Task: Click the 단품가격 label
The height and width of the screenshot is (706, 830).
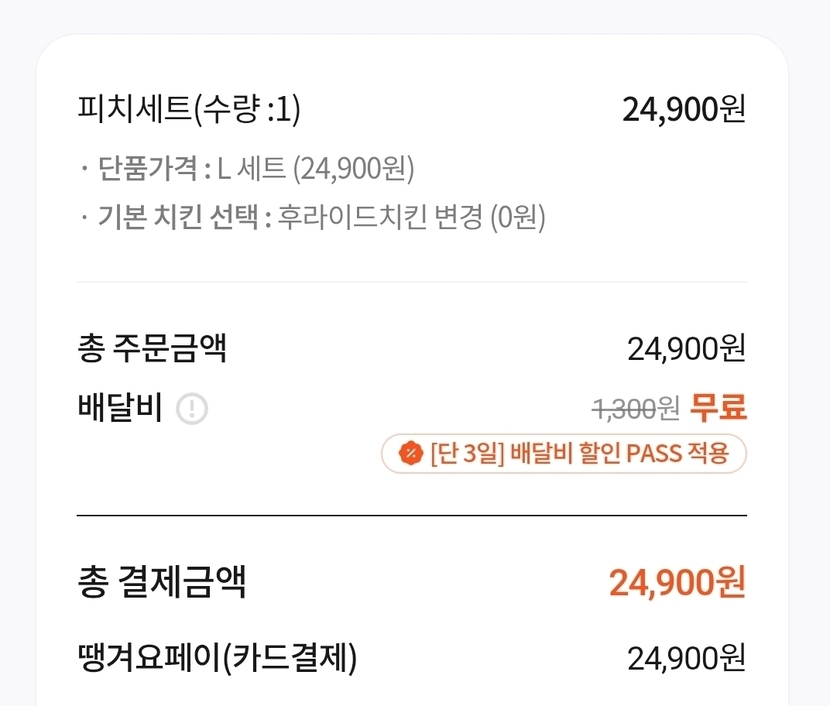Action: point(149,168)
